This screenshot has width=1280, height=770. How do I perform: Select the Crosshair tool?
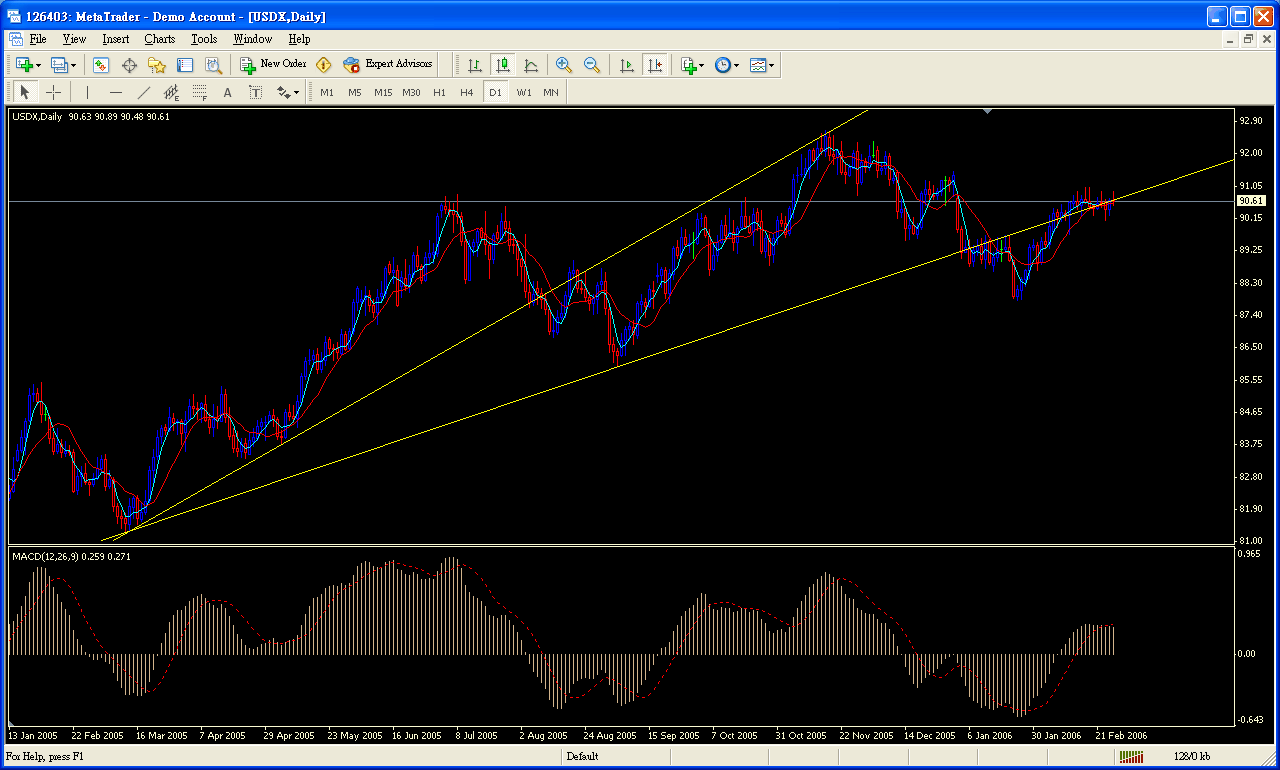tap(53, 92)
